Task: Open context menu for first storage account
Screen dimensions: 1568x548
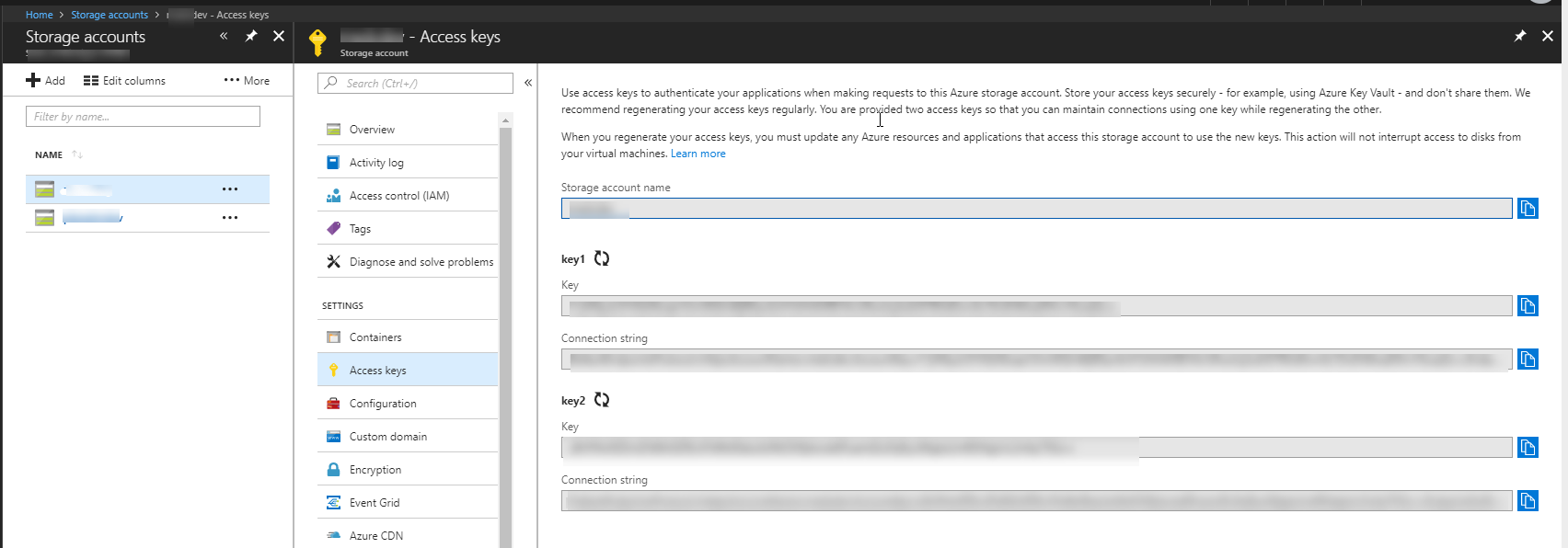Action: click(230, 189)
